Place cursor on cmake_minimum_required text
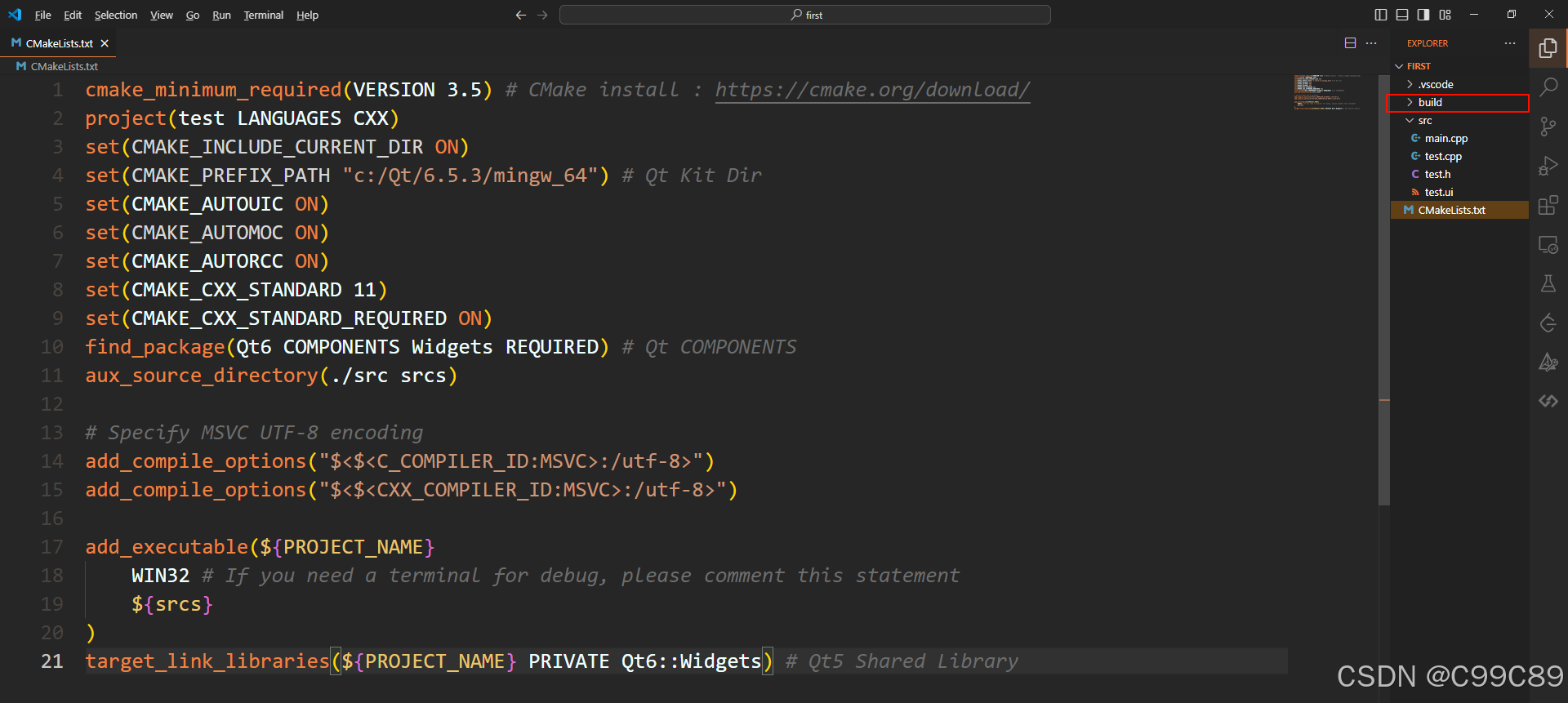 tap(213, 90)
